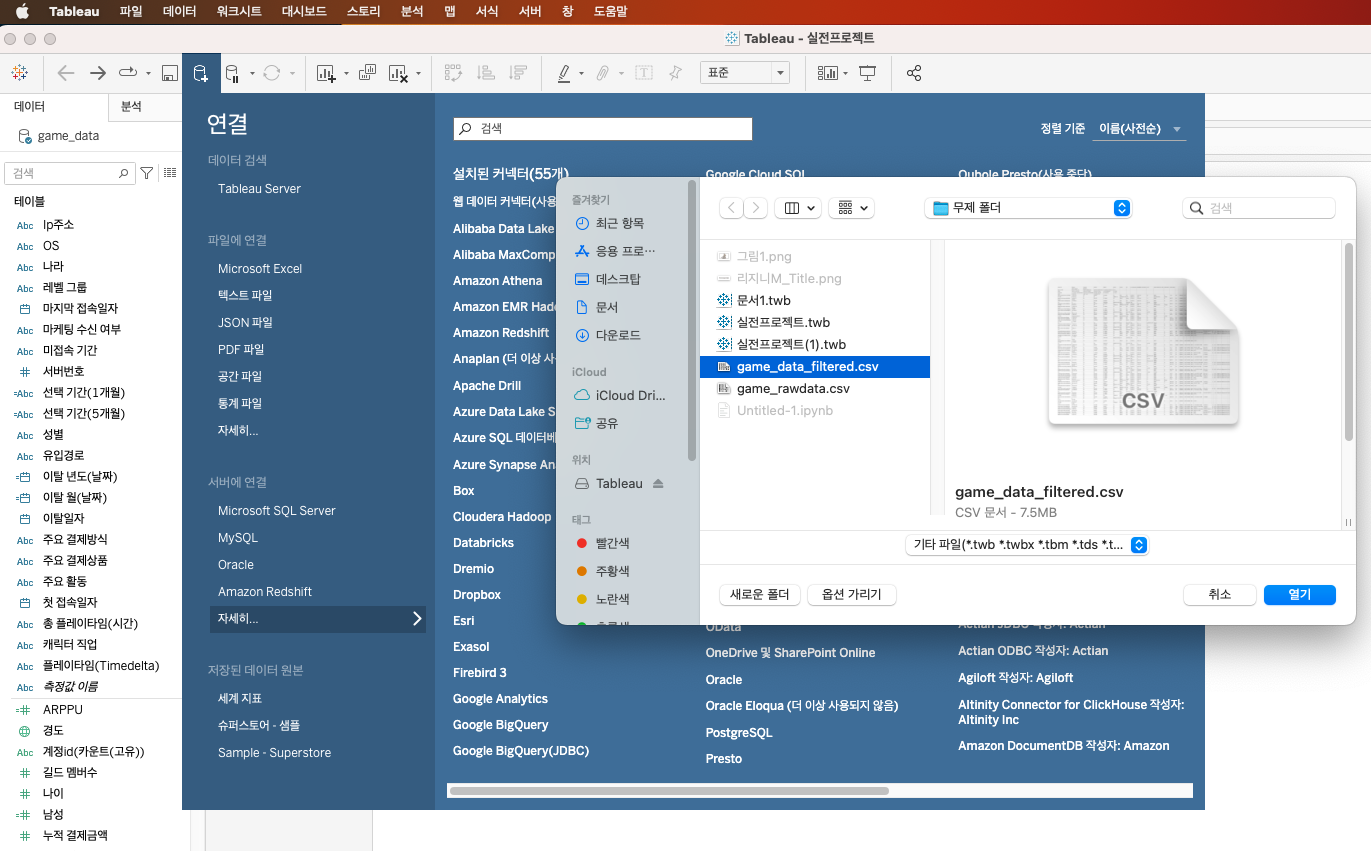
Task: Click the Tableau start page logo icon
Action: click(x=20, y=73)
